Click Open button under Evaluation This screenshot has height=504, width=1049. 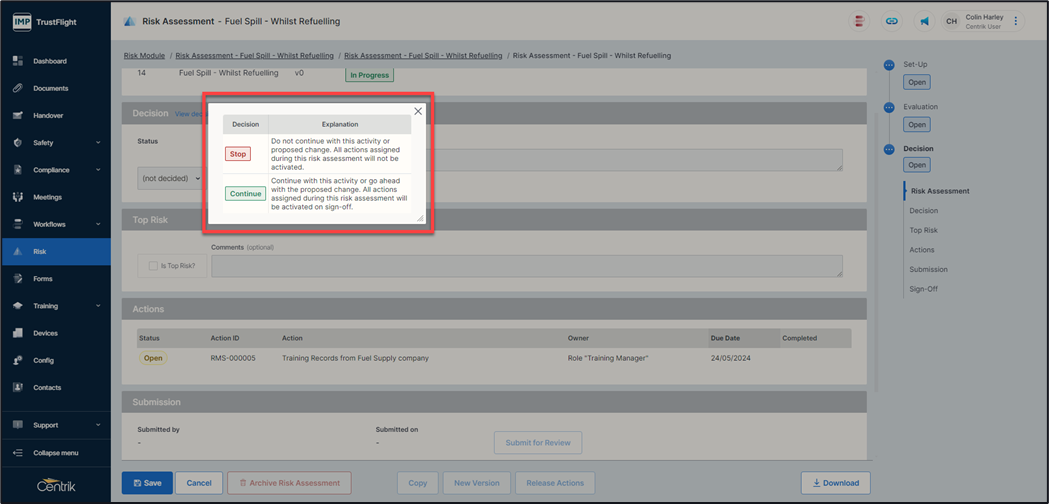917,124
